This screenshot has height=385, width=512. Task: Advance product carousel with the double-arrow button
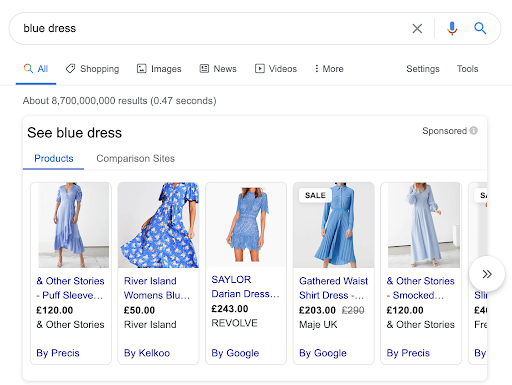(x=487, y=274)
